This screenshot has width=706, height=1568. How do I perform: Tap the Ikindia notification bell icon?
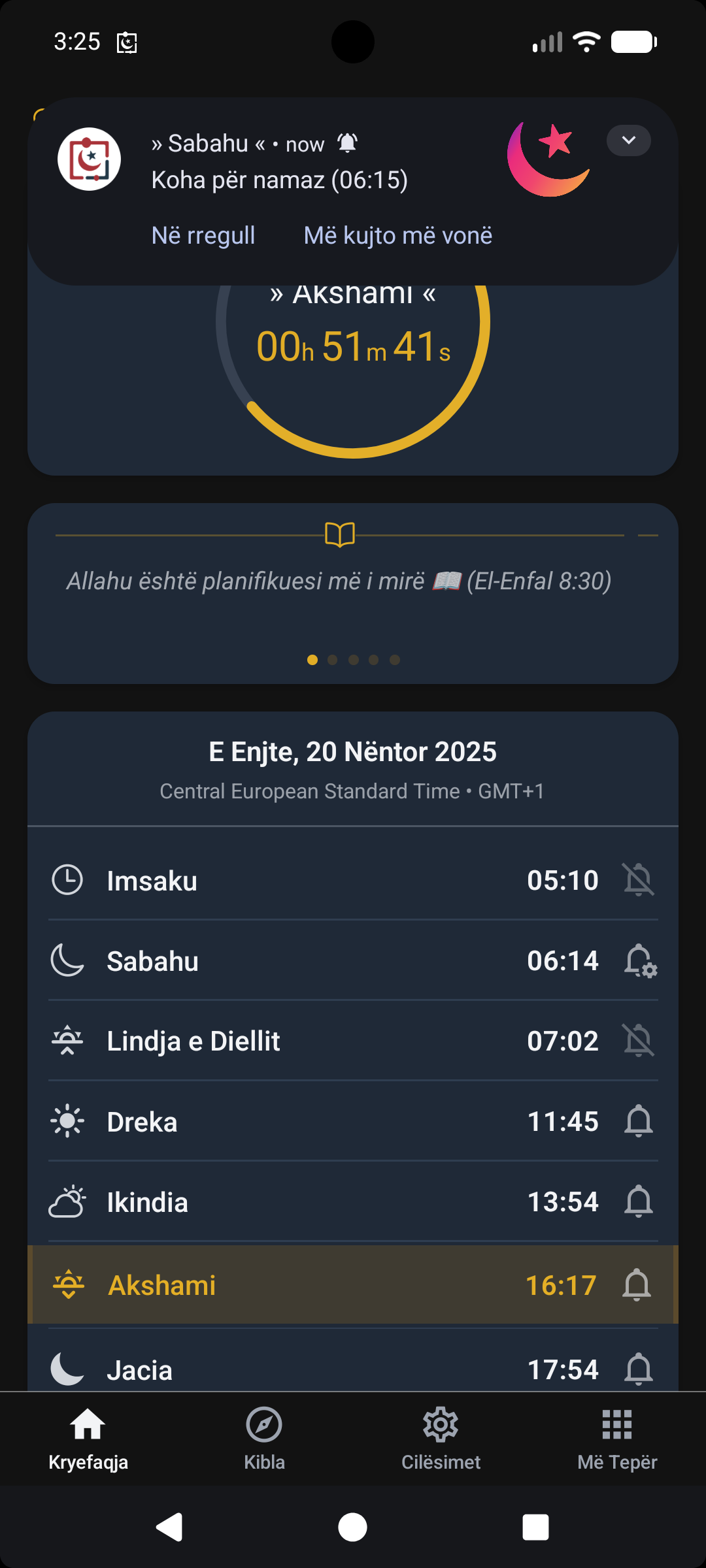(x=638, y=1202)
